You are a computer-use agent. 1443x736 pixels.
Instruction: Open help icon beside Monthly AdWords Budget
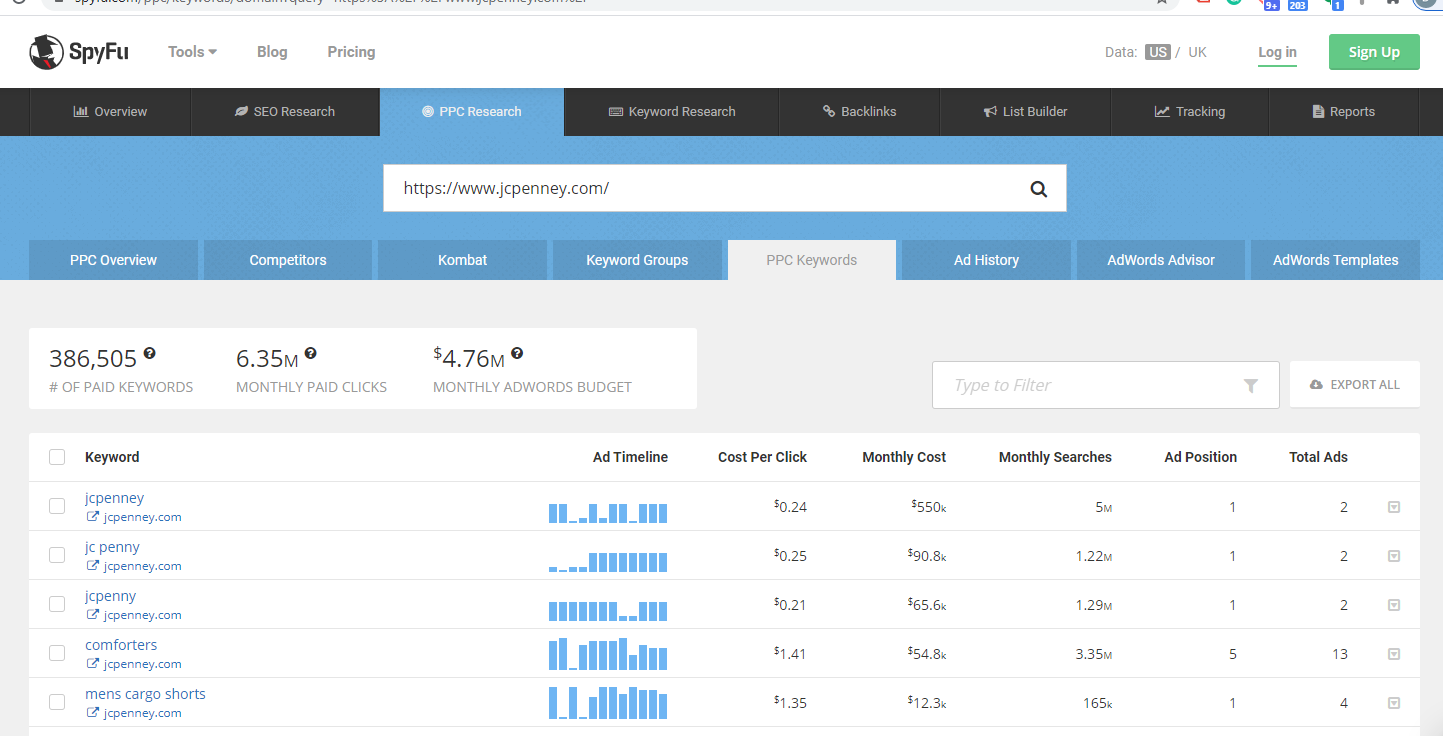(x=517, y=354)
